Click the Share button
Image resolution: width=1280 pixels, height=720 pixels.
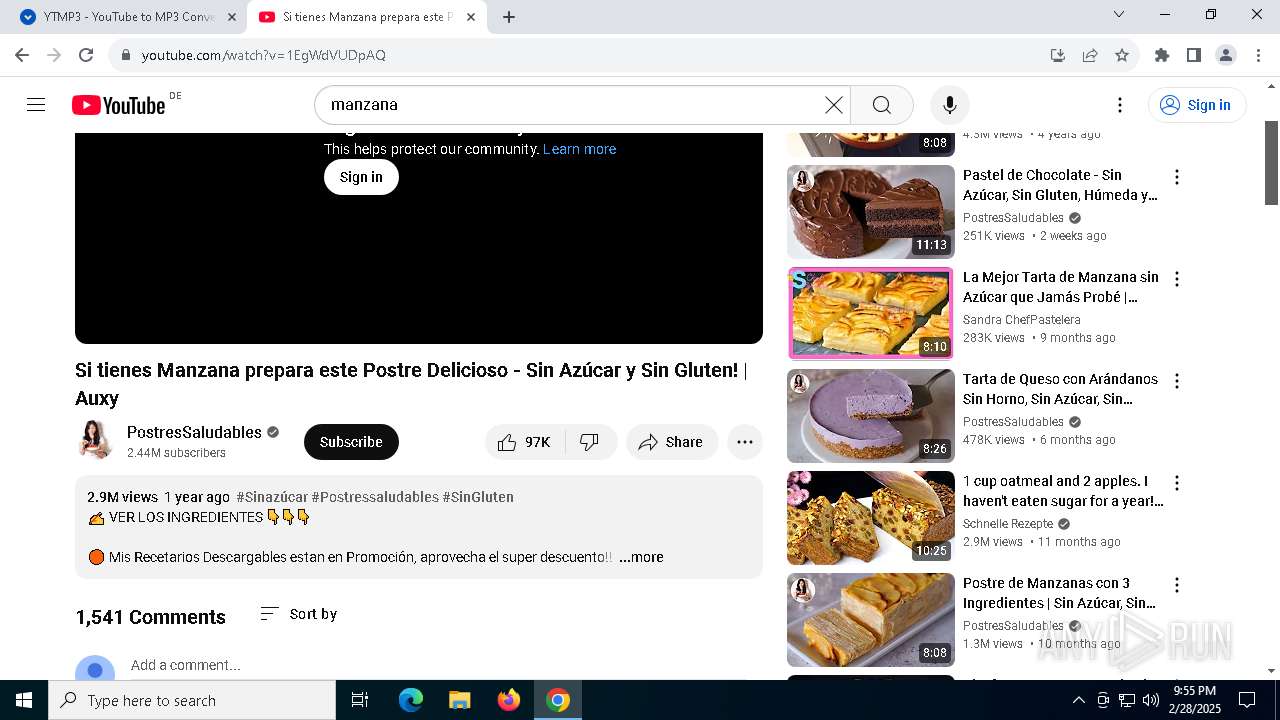(x=672, y=442)
